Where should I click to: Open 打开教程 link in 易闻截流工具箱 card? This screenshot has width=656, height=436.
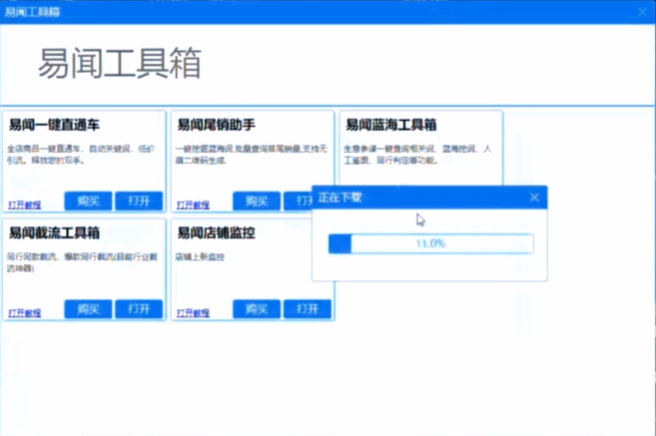coord(25,313)
